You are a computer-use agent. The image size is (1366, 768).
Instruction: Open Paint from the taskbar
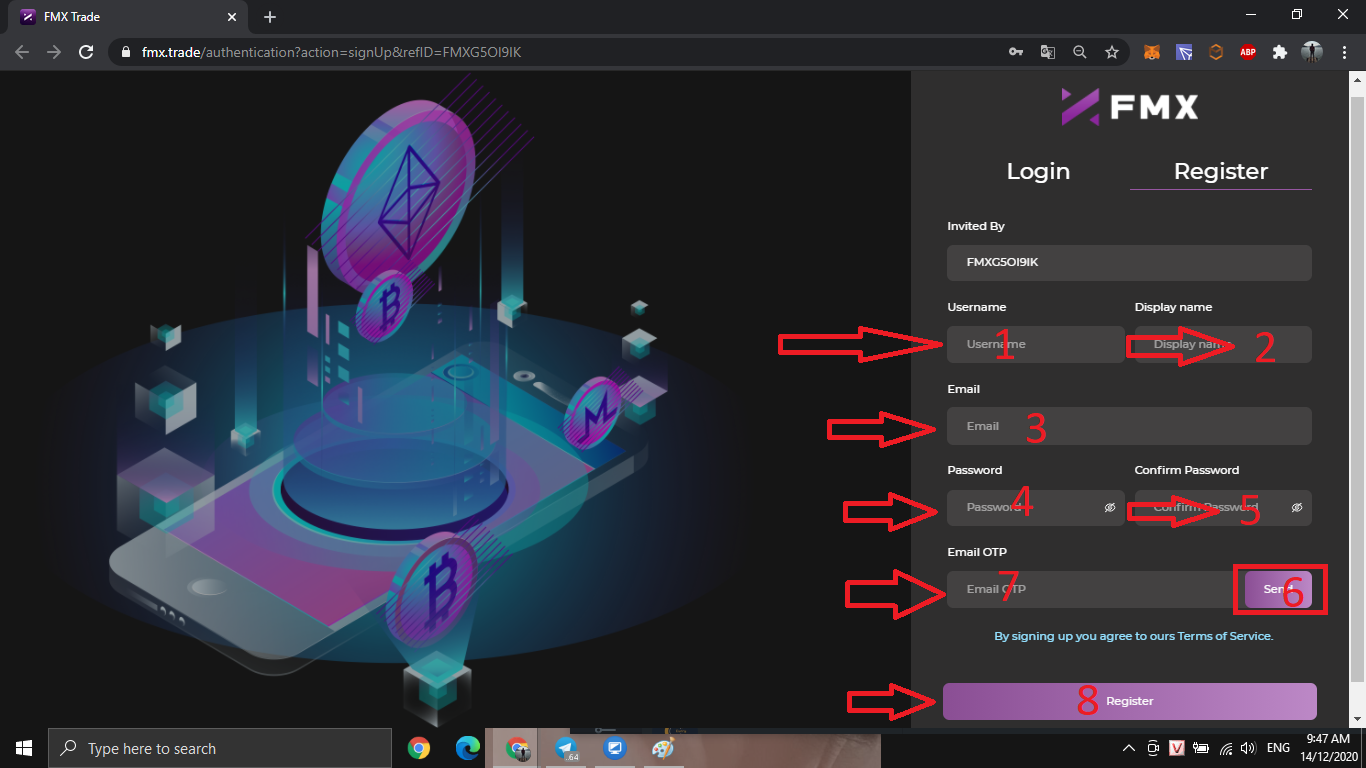click(x=663, y=748)
